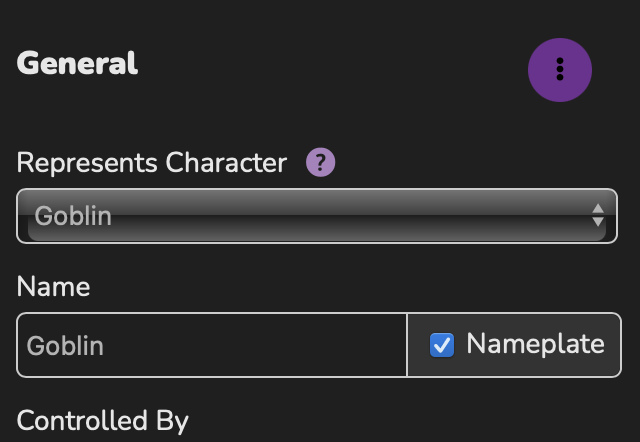
Task: Expand the character select list arrow
Action: click(x=598, y=215)
